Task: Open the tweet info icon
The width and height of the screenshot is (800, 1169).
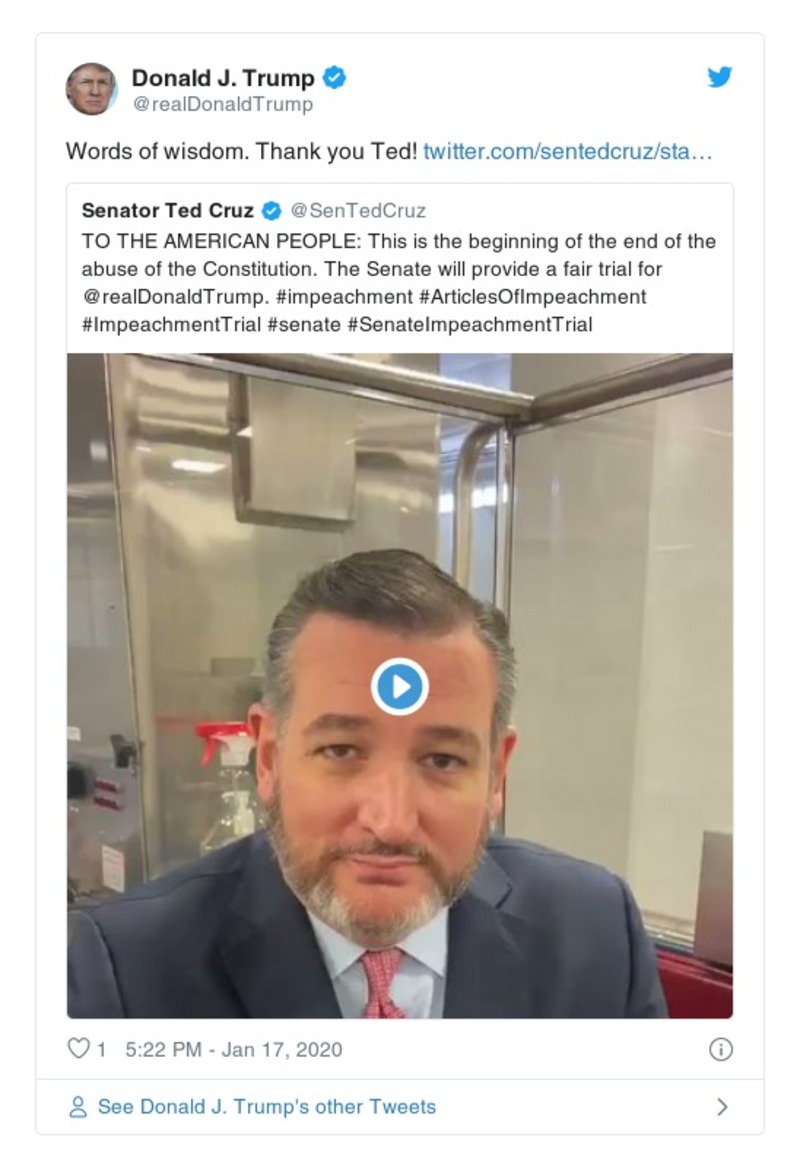Action: [720, 1049]
